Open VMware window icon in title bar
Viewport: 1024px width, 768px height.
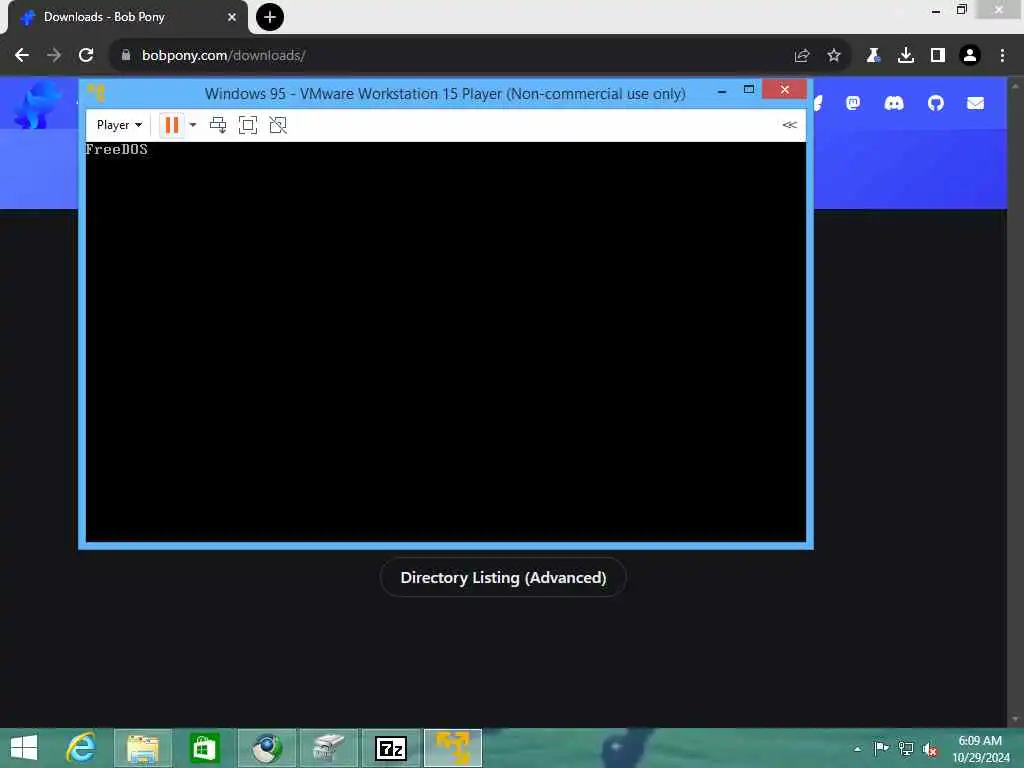click(97, 93)
